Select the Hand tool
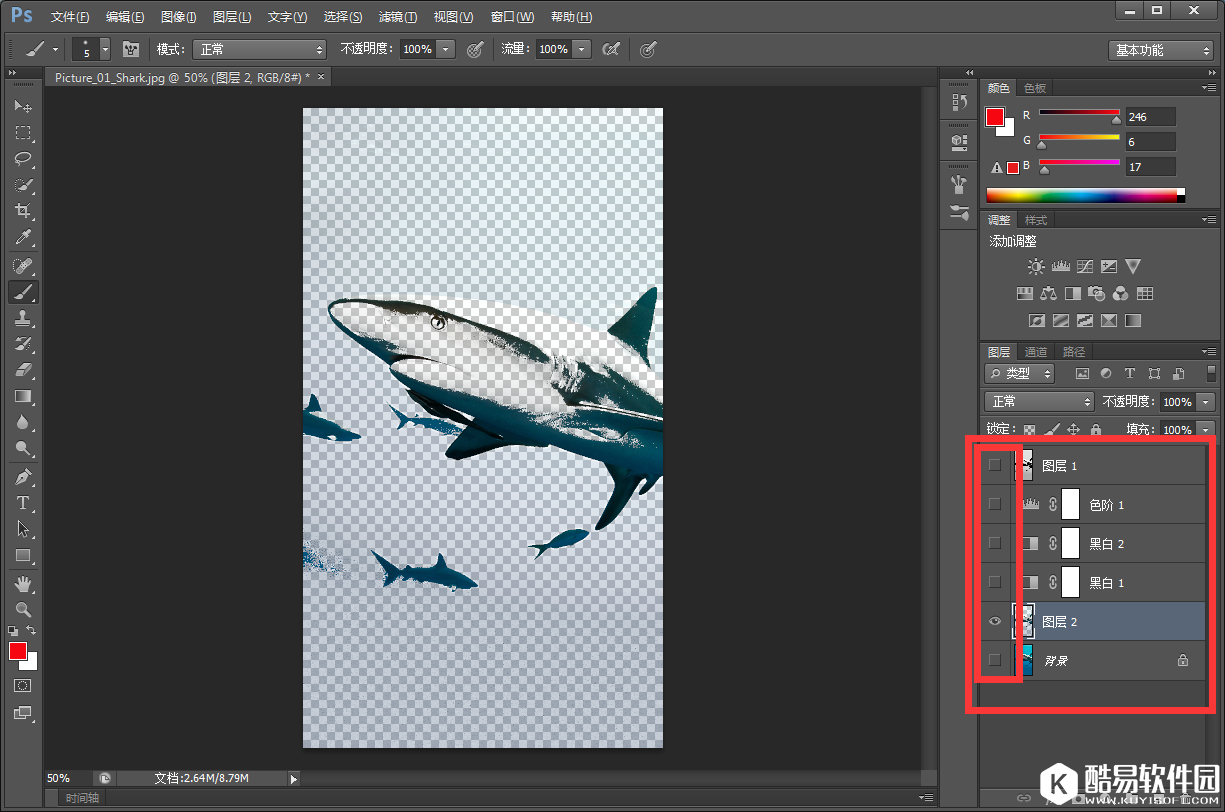Screen dimensions: 1225x812 [22, 583]
